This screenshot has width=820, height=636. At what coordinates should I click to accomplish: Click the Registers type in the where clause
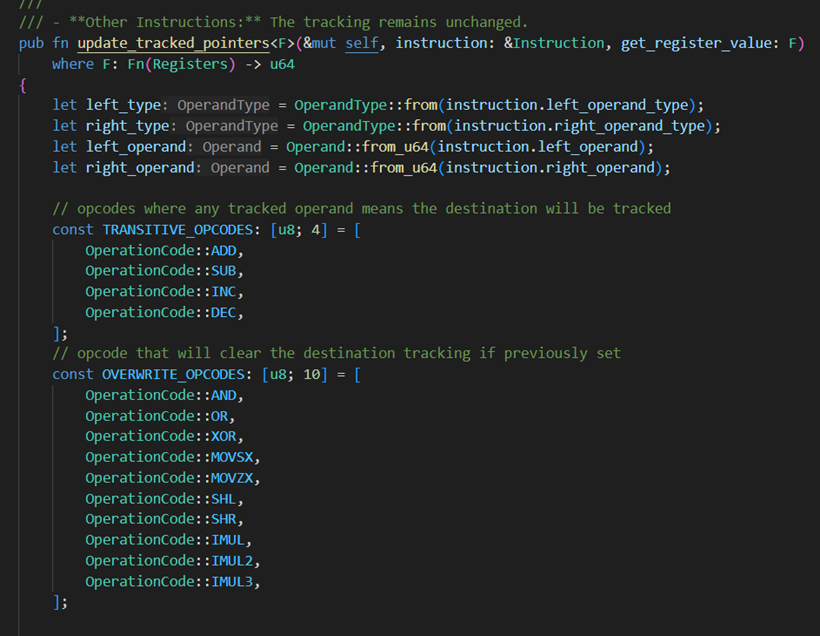click(164, 64)
